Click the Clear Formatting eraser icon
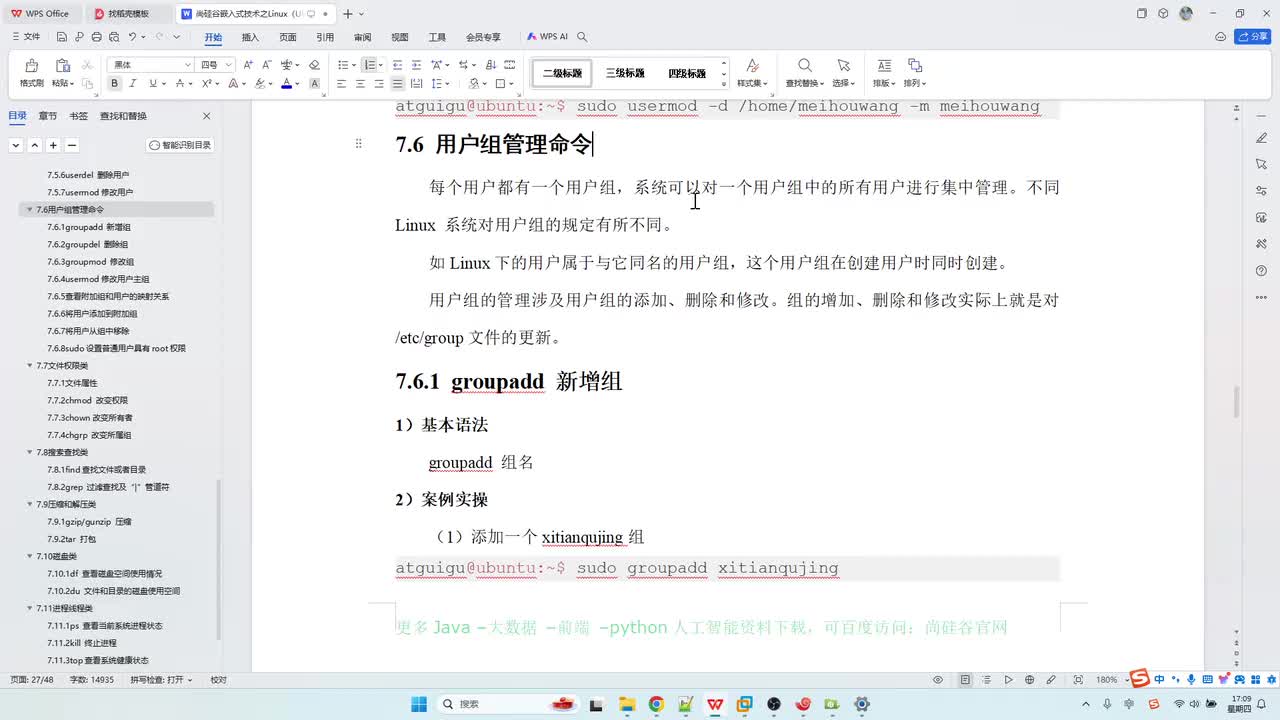 (314, 65)
